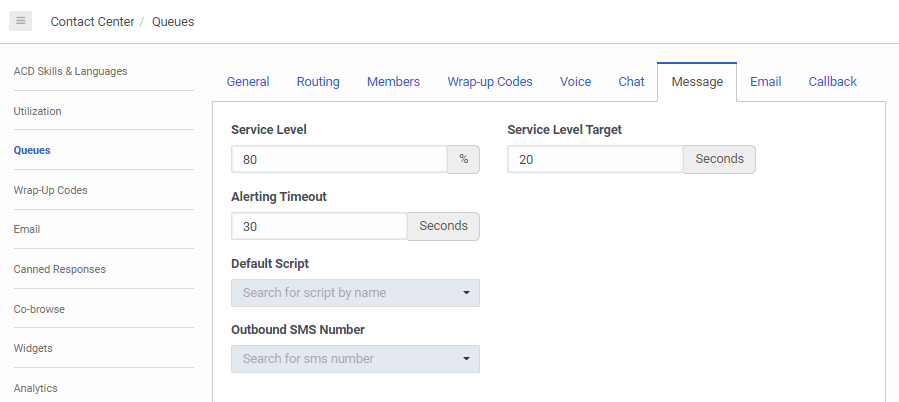Go to the Callback tab
Image resolution: width=899 pixels, height=402 pixels.
coord(832,82)
